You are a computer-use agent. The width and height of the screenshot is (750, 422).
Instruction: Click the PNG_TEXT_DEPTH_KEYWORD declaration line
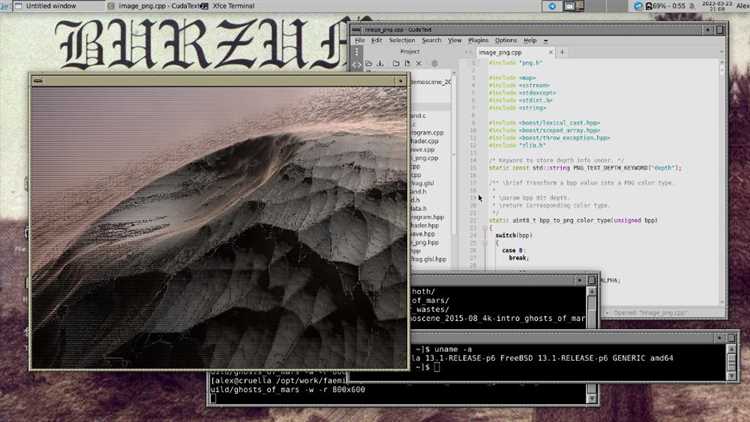point(585,168)
